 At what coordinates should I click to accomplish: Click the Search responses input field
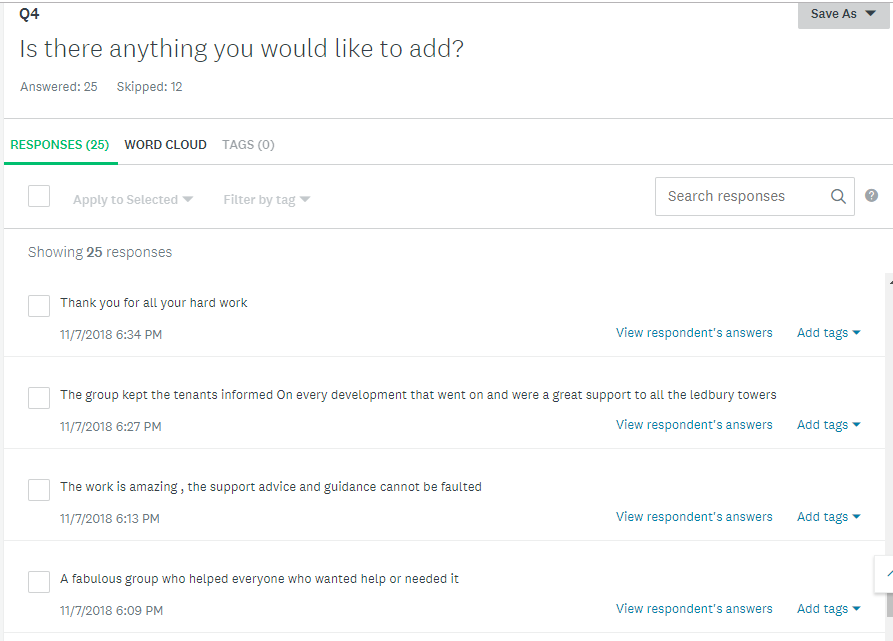pos(755,196)
